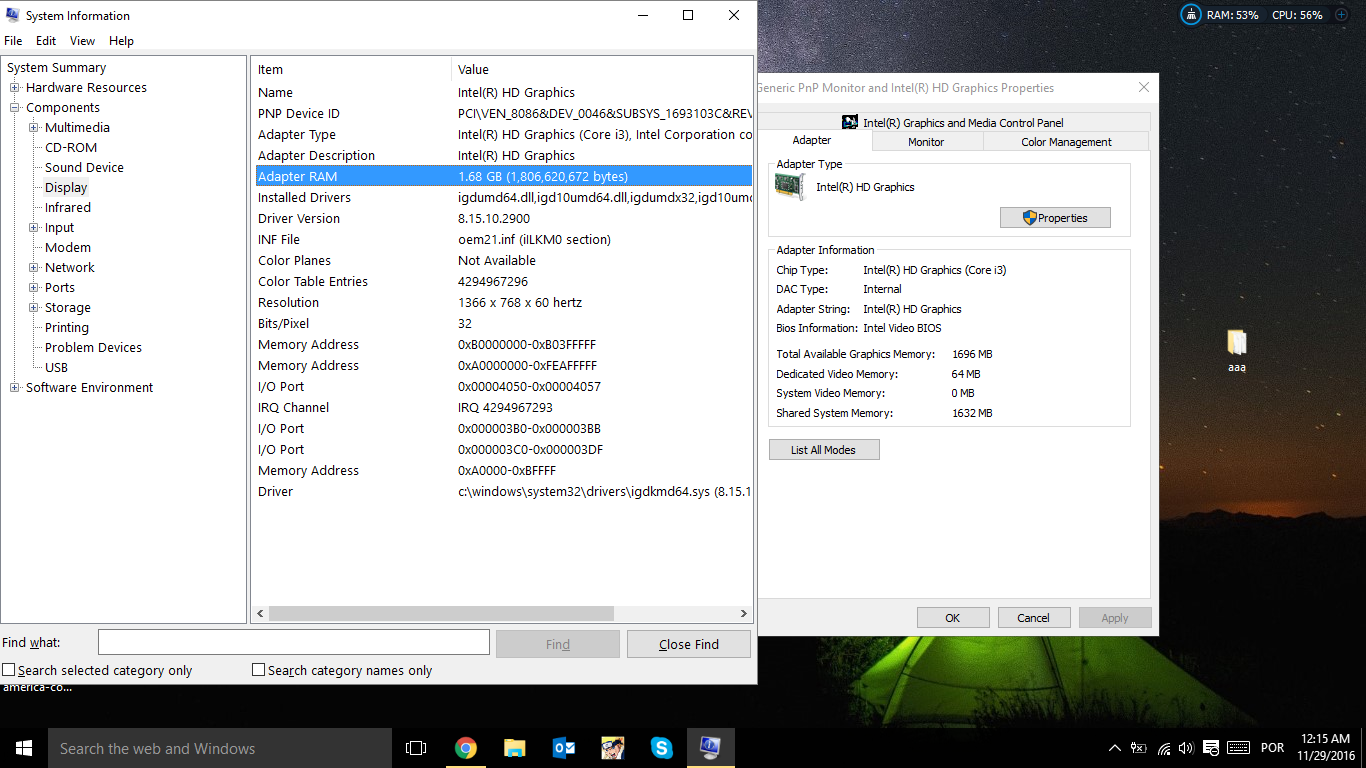Screen dimensions: 1366x768
Task: Close the graphics Properties dialog with X
Action: (1144, 87)
